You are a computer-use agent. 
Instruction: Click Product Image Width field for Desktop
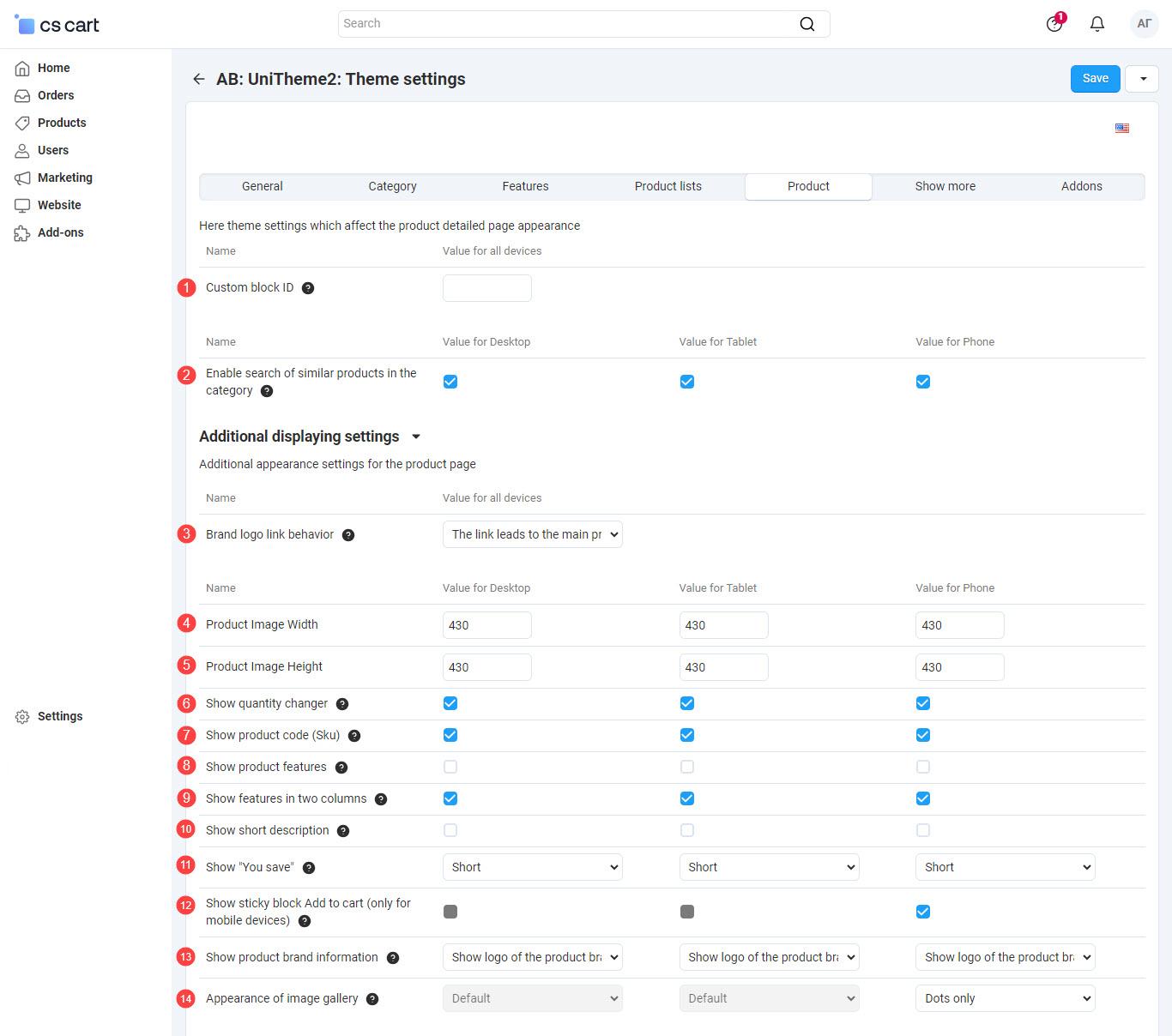487,625
